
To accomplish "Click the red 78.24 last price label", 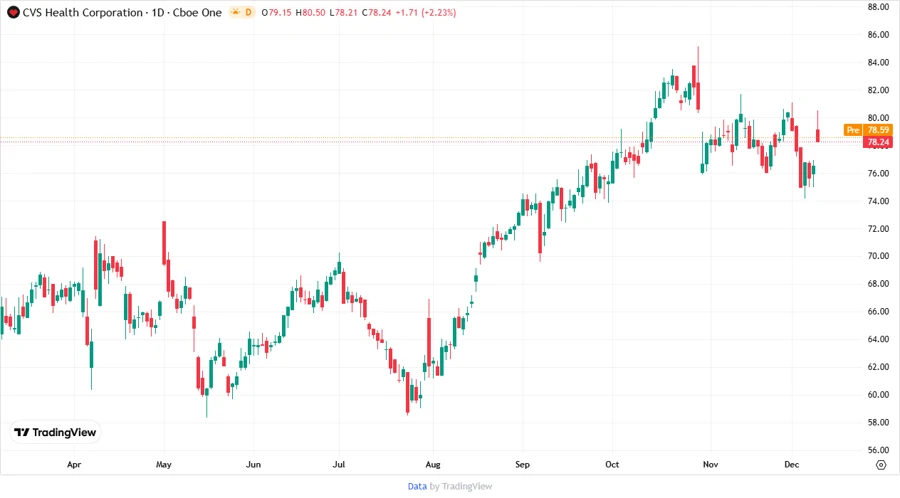I will [x=878, y=142].
